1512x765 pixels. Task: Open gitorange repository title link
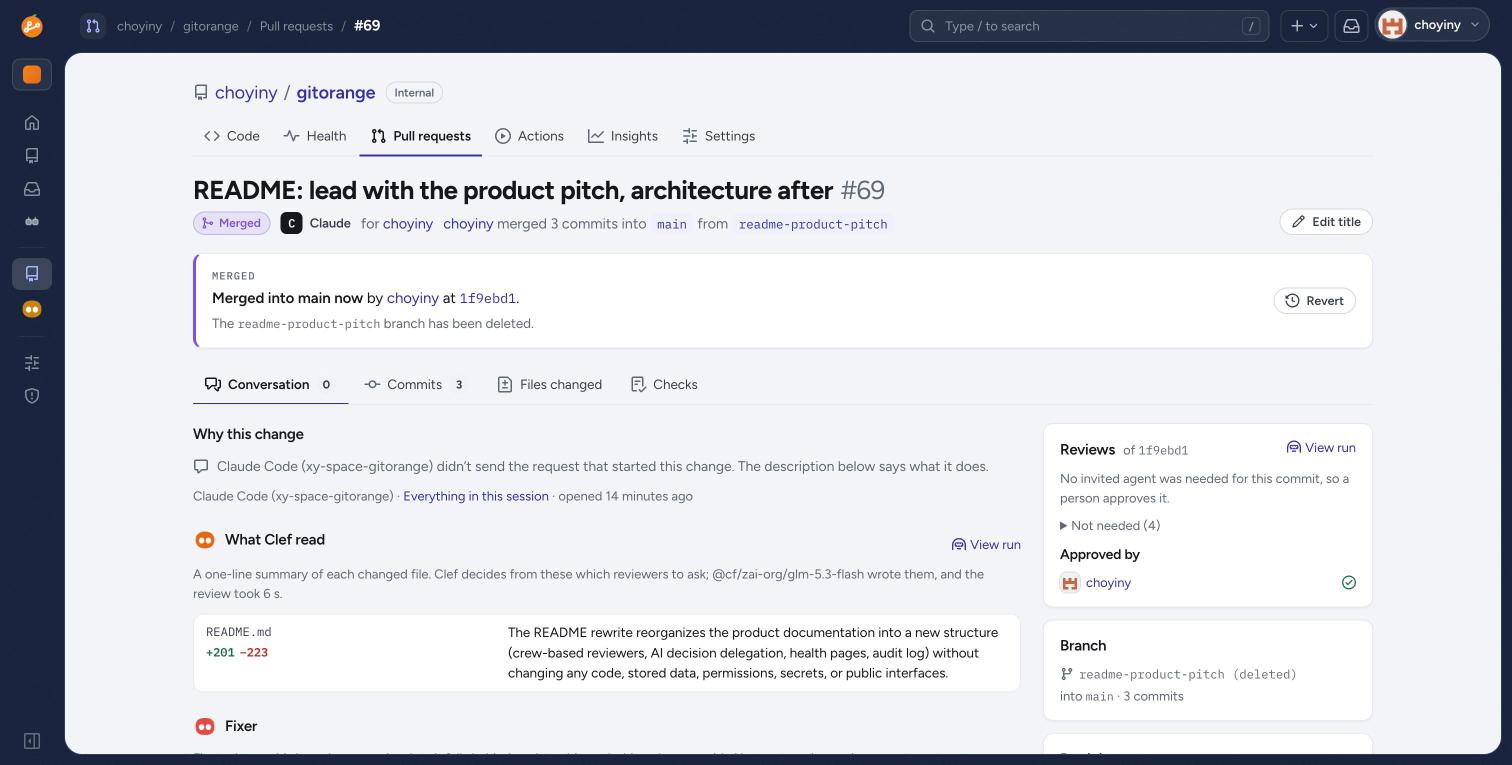(x=336, y=93)
